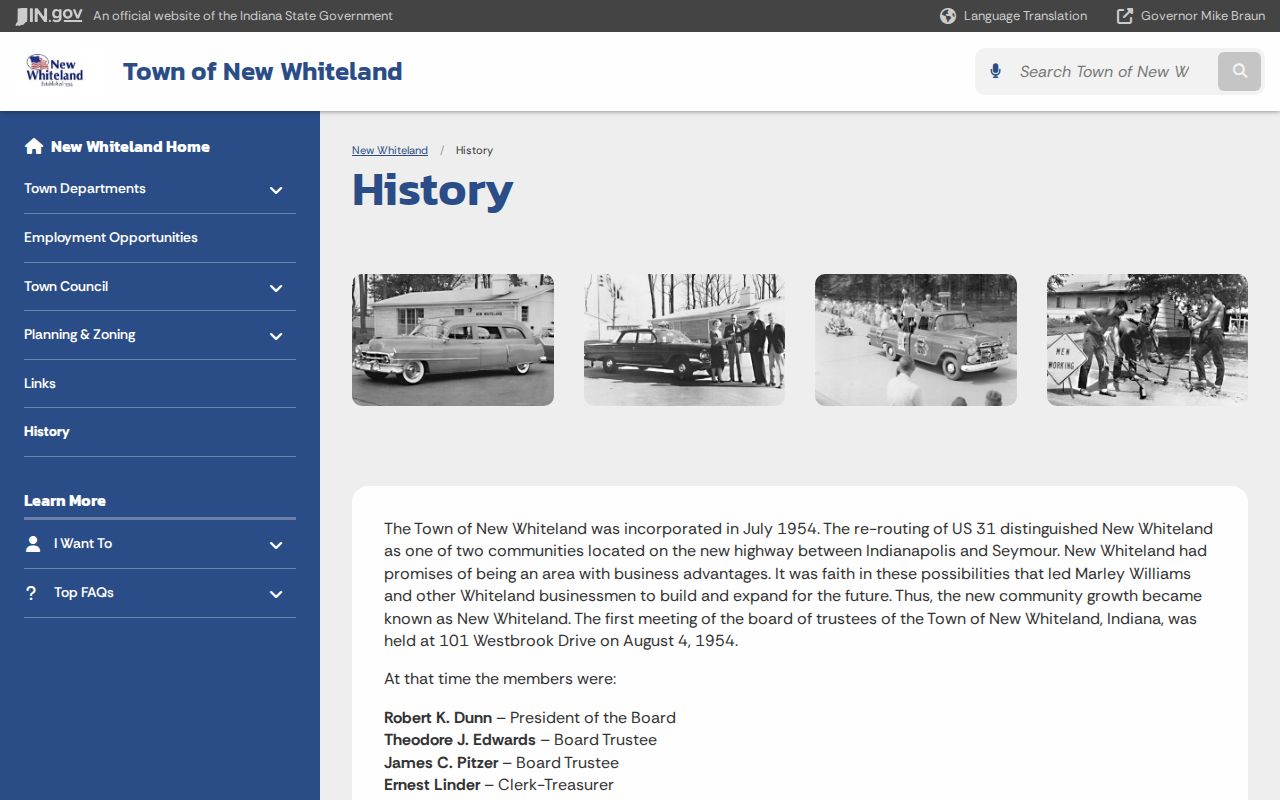Open the pickup truck parade photo
Viewport: 1280px width, 800px height.
click(916, 340)
